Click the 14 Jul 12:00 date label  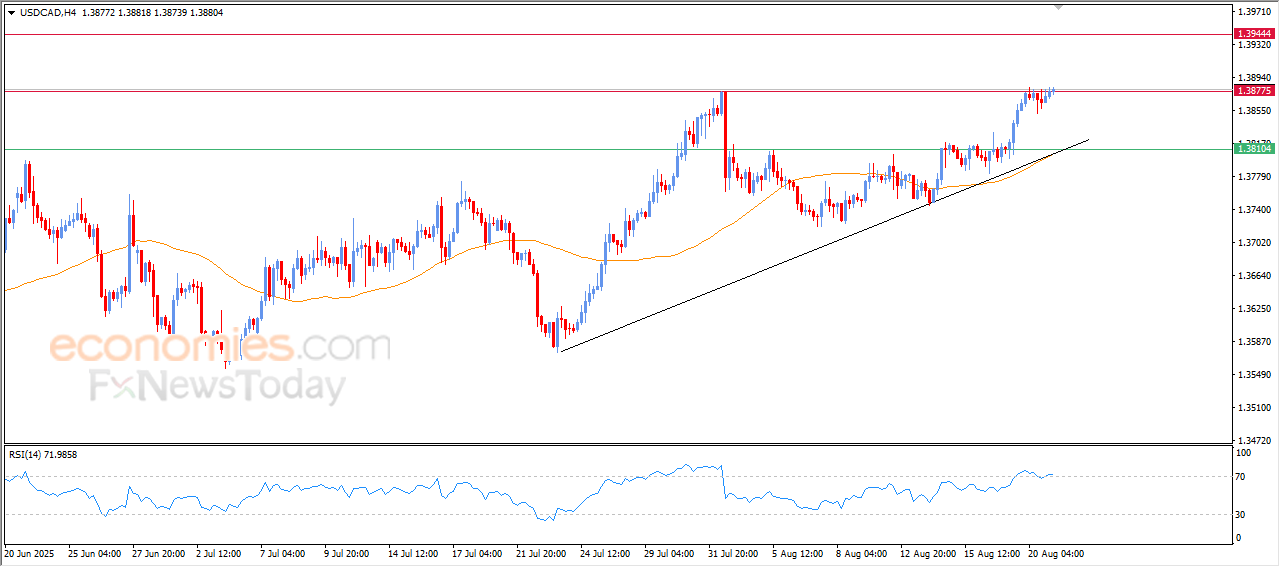point(413,553)
